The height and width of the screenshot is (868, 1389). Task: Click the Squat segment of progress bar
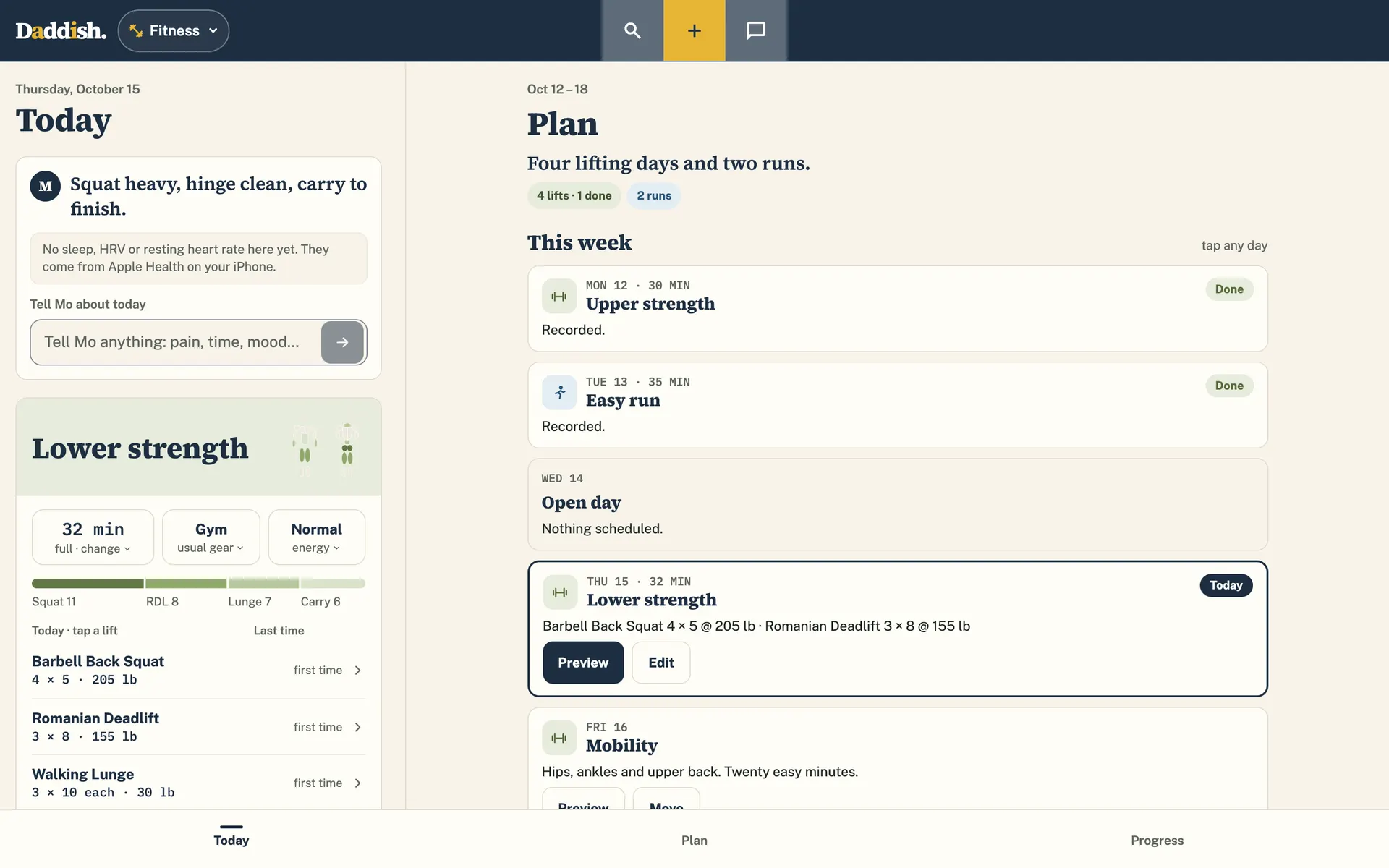click(88, 583)
